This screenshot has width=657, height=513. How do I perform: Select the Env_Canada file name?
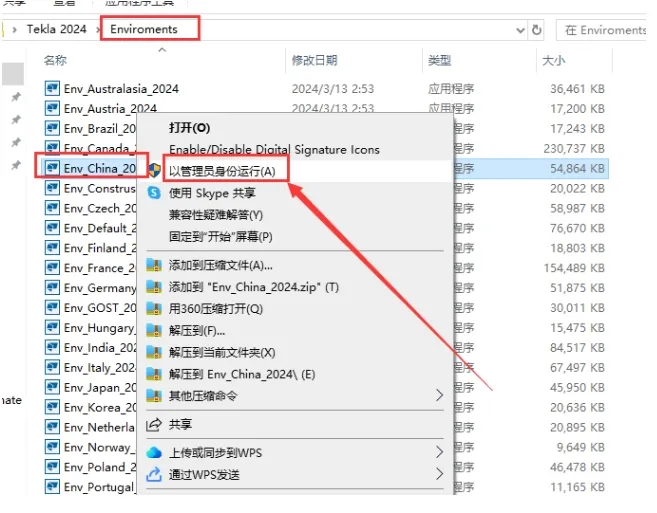100,148
